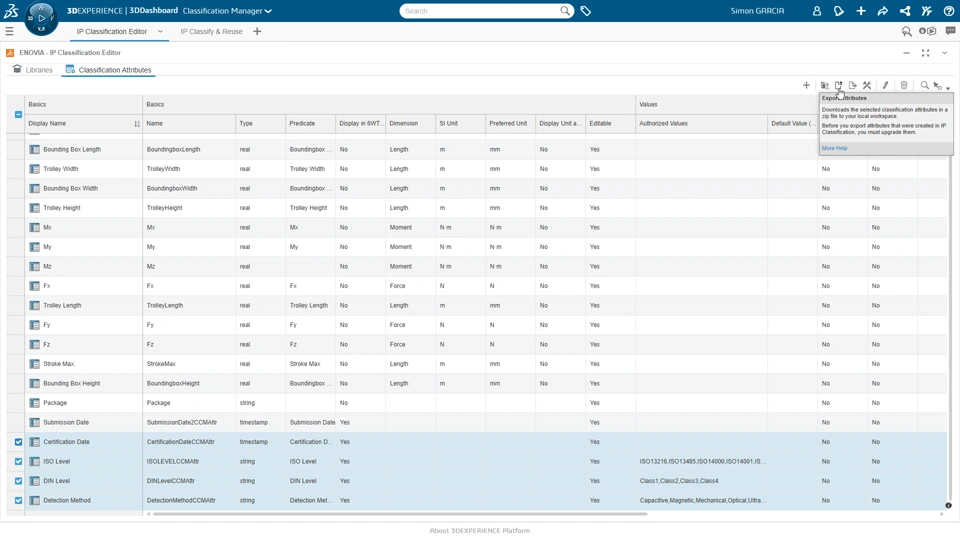Open the social network connect icon
Viewport: 960px width, 540px height.
(x=905, y=11)
